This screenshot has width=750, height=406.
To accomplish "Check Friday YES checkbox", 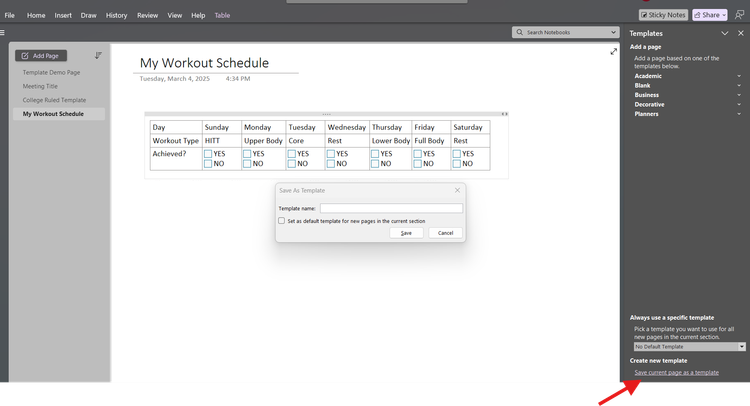I will [x=418, y=154].
